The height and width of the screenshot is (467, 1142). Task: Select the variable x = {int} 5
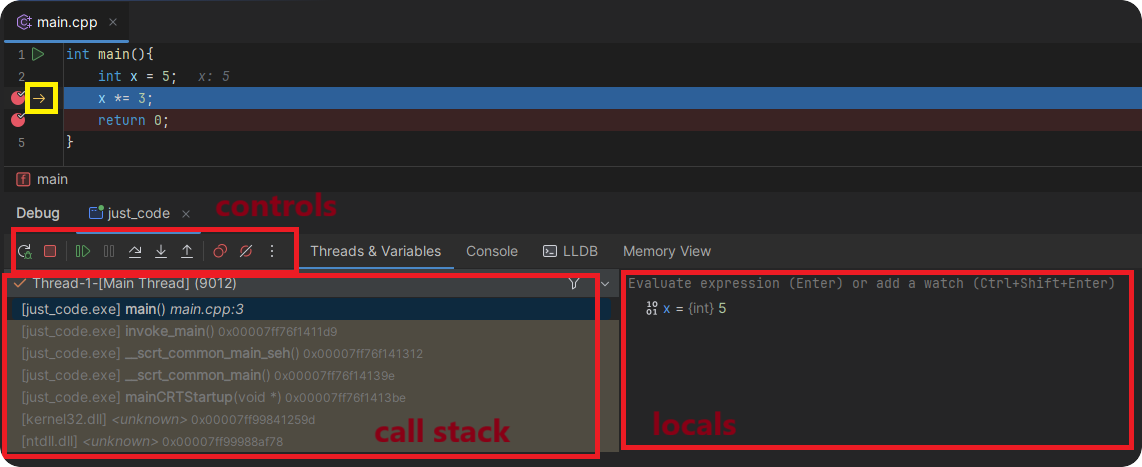(x=693, y=309)
